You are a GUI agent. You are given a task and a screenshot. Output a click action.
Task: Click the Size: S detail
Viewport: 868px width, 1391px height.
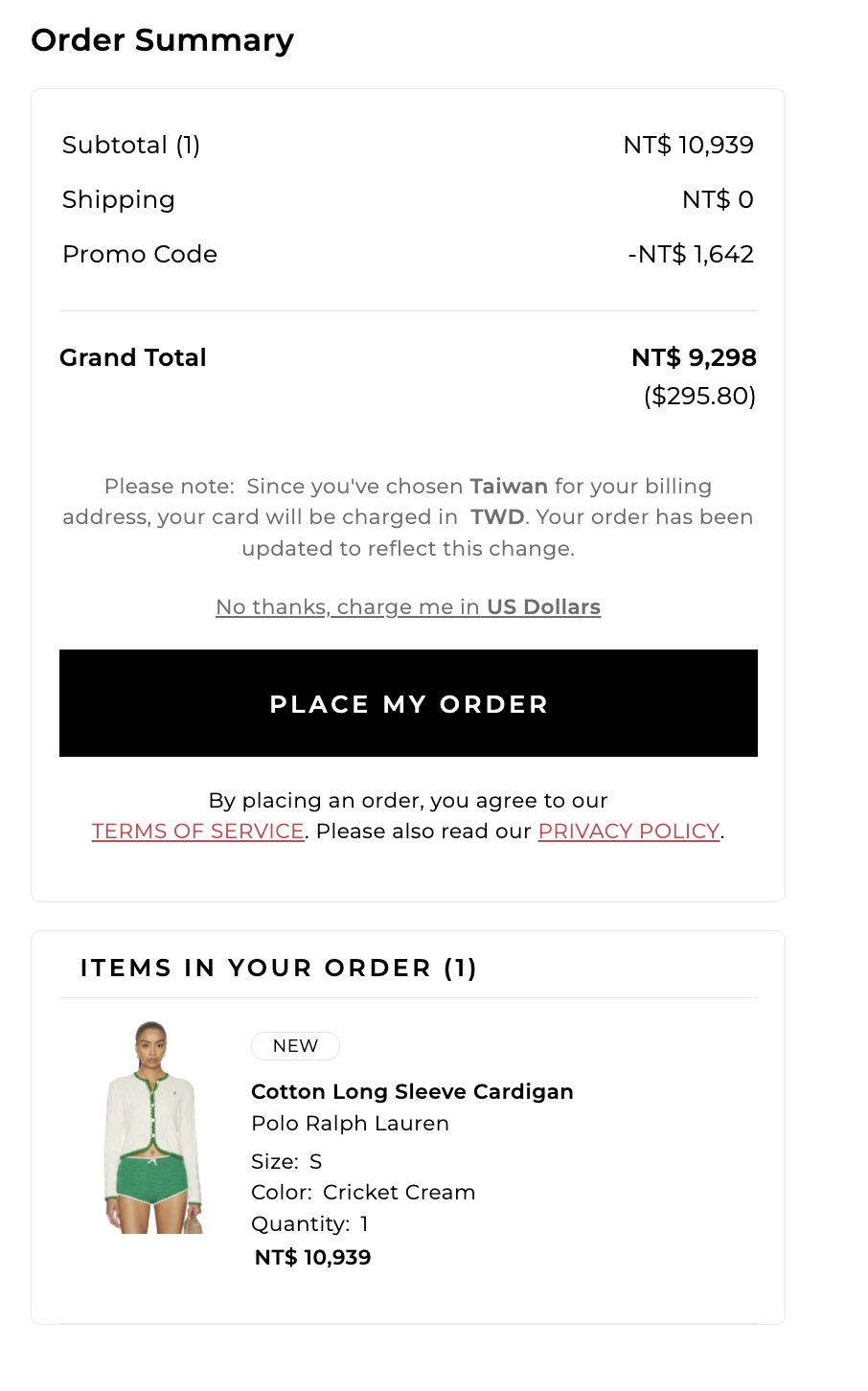[x=286, y=1162]
